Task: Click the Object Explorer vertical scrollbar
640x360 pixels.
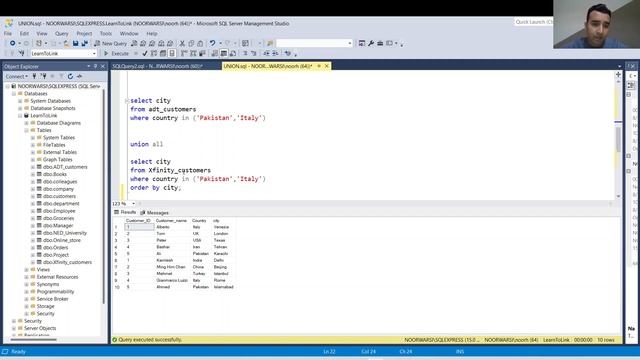Action: coord(104,196)
